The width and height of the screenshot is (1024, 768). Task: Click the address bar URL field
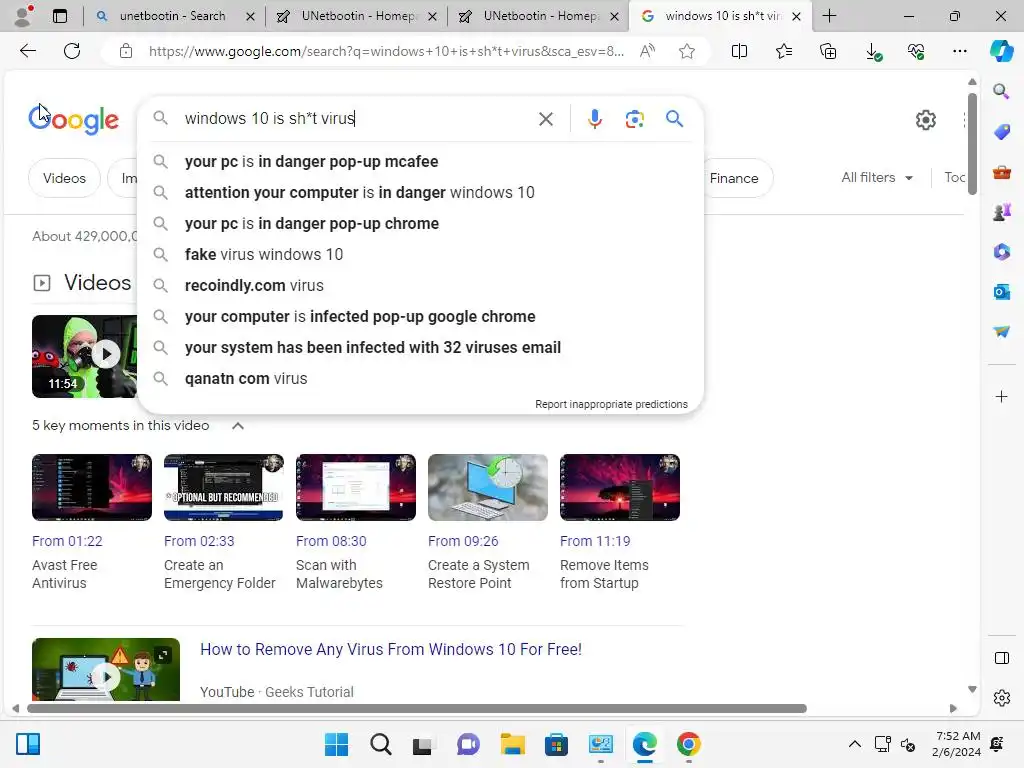point(385,51)
